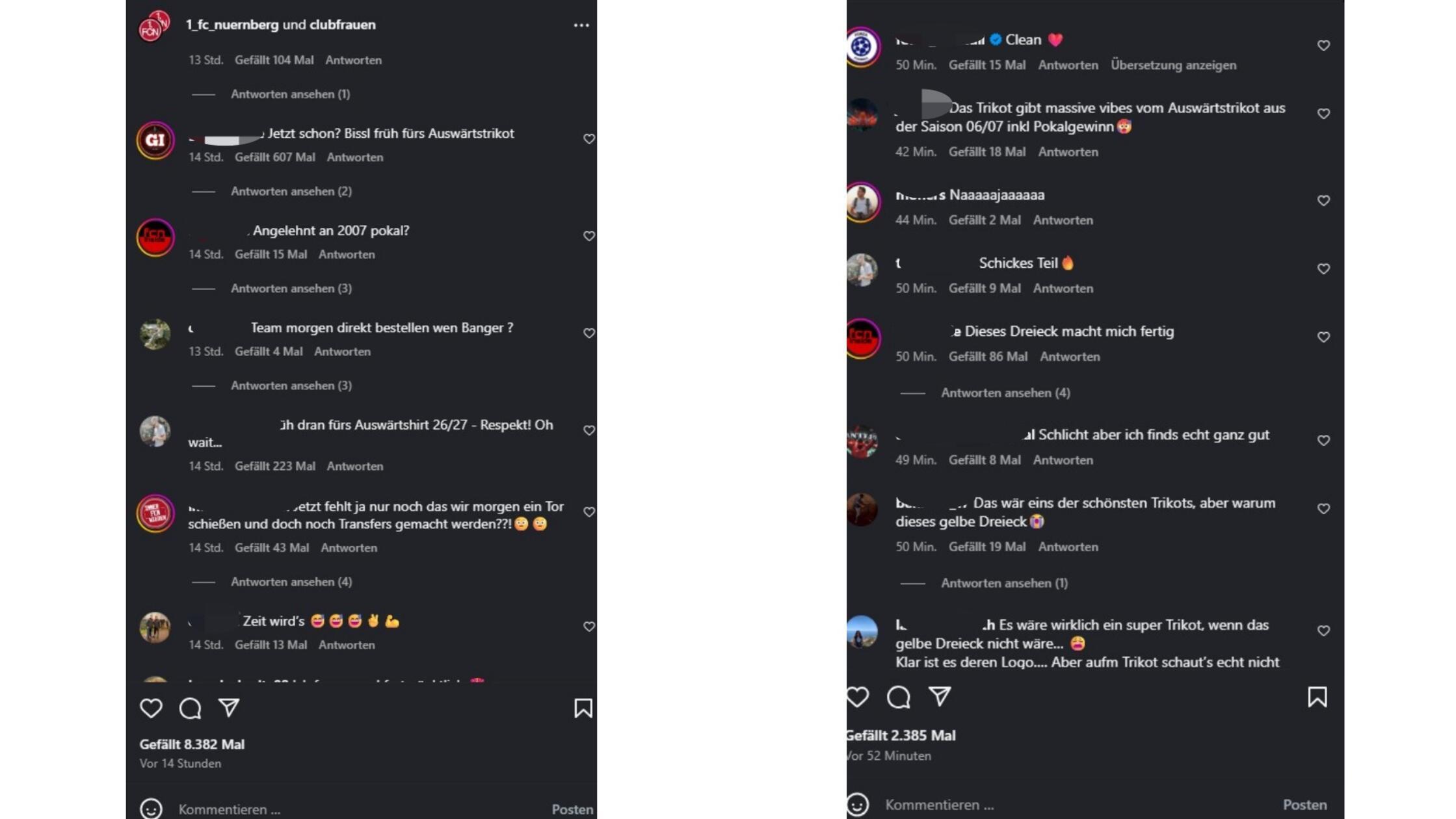
Task: Save the left post using the bookmark icon
Action: point(583,708)
